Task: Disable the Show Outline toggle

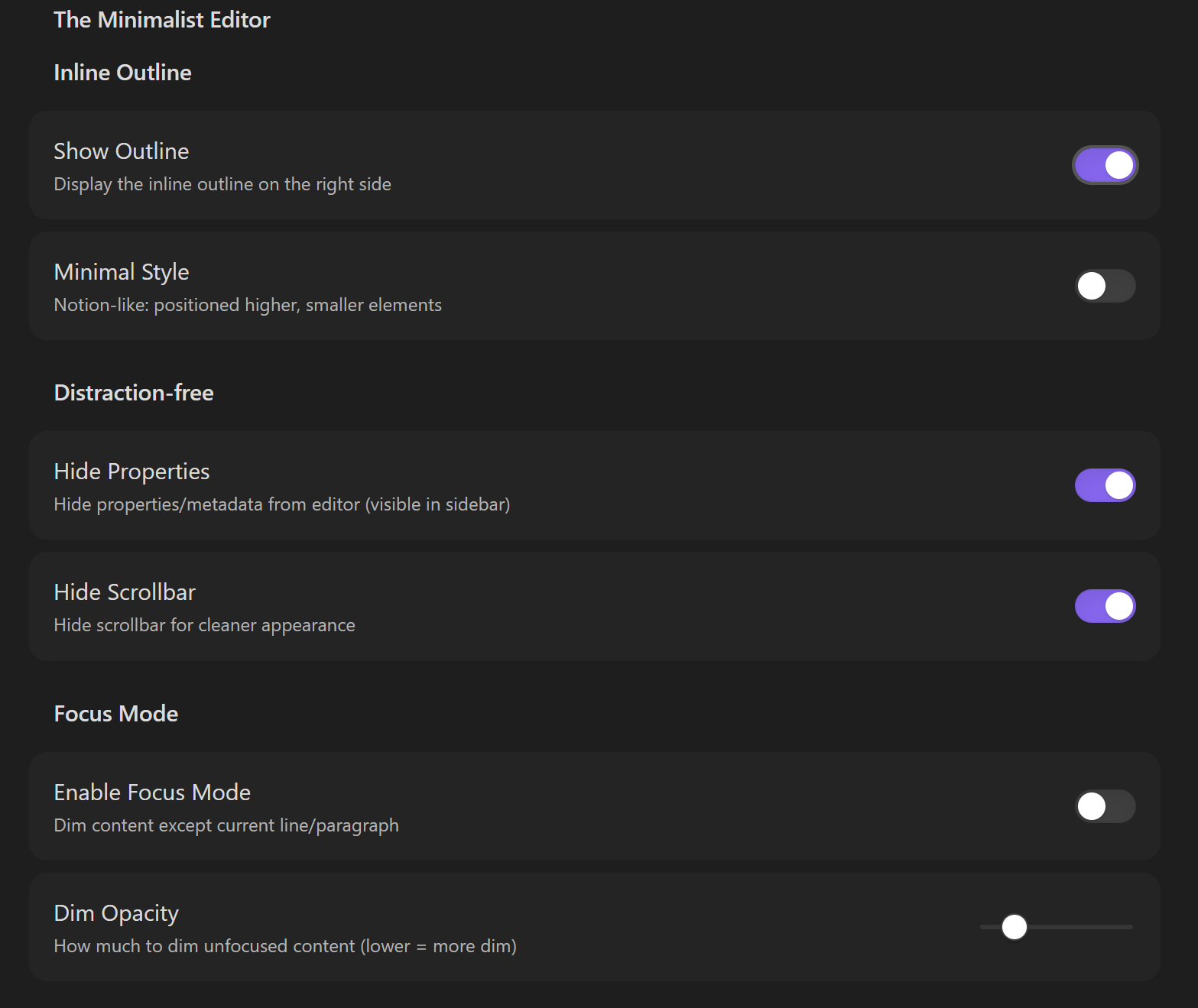Action: point(1105,164)
